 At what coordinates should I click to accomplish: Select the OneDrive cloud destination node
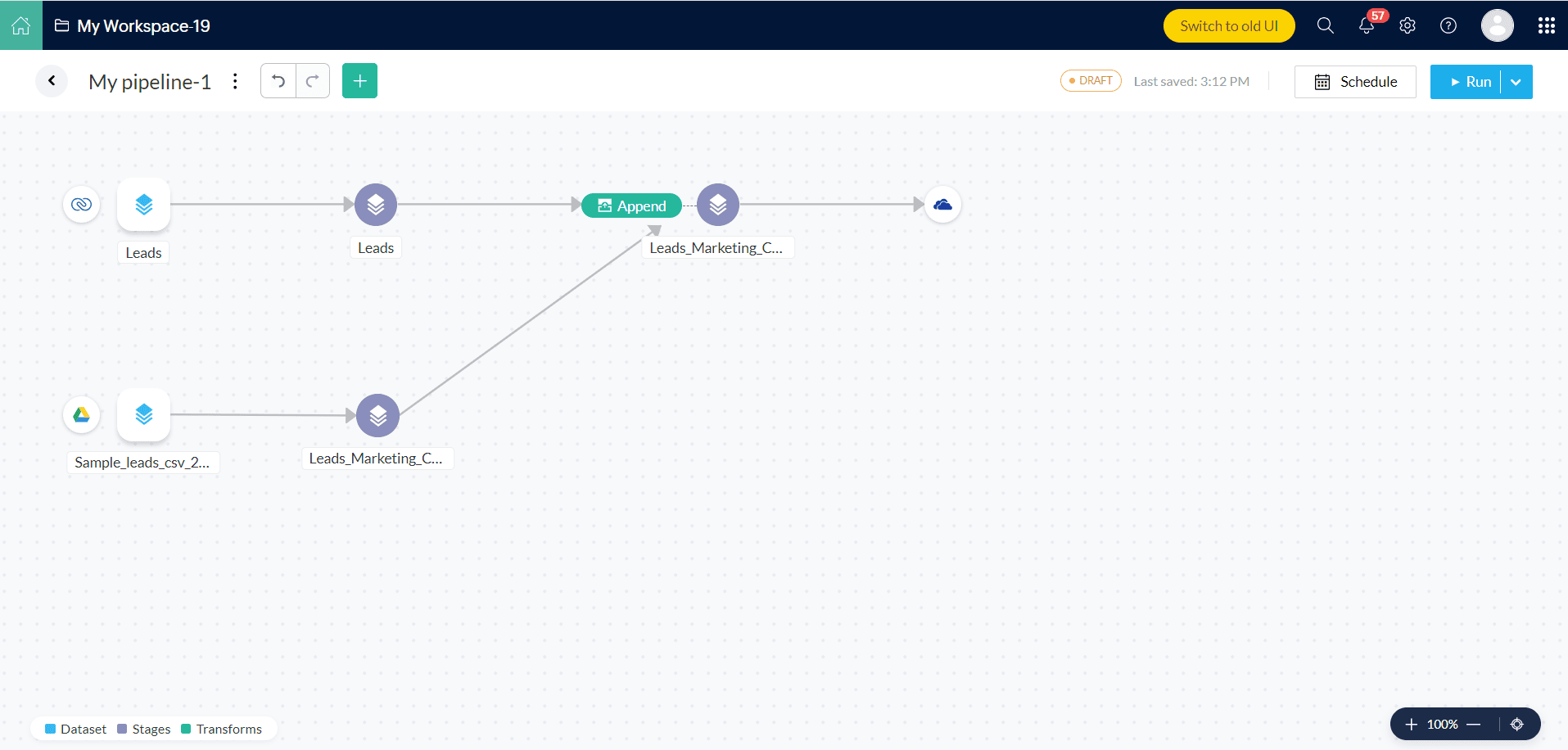coord(943,205)
